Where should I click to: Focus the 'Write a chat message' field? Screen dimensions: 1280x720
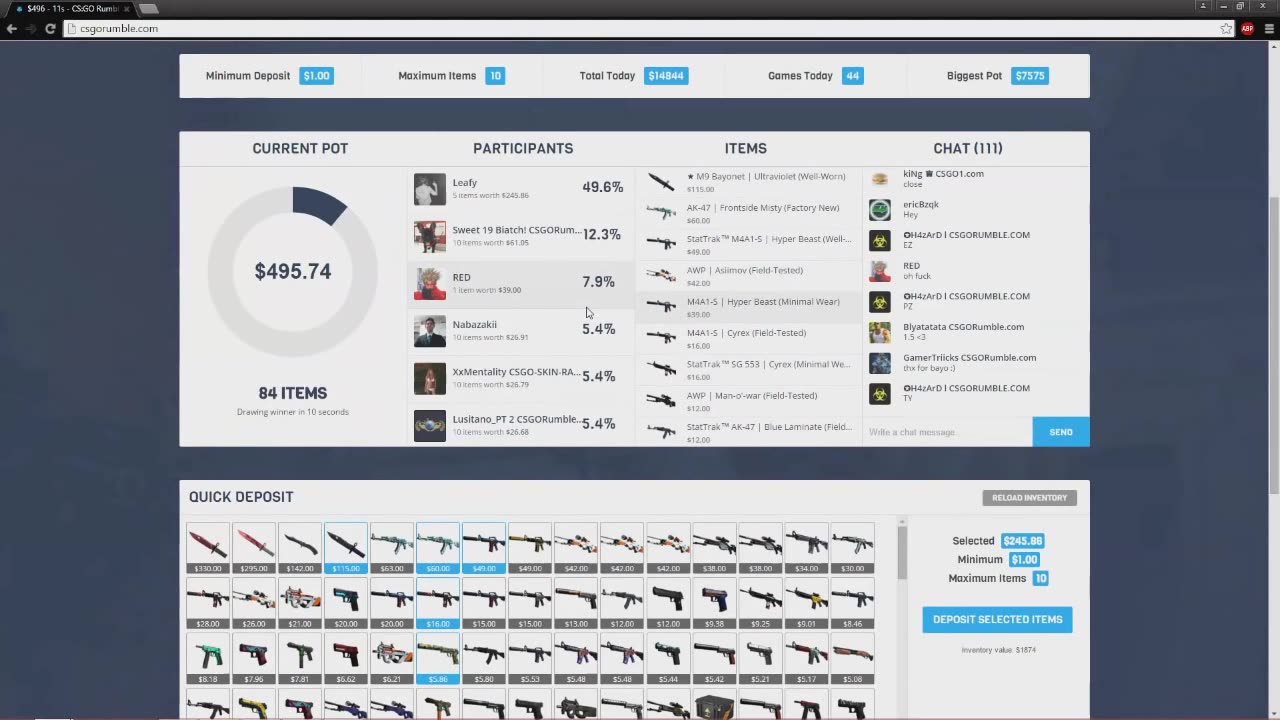tap(947, 432)
